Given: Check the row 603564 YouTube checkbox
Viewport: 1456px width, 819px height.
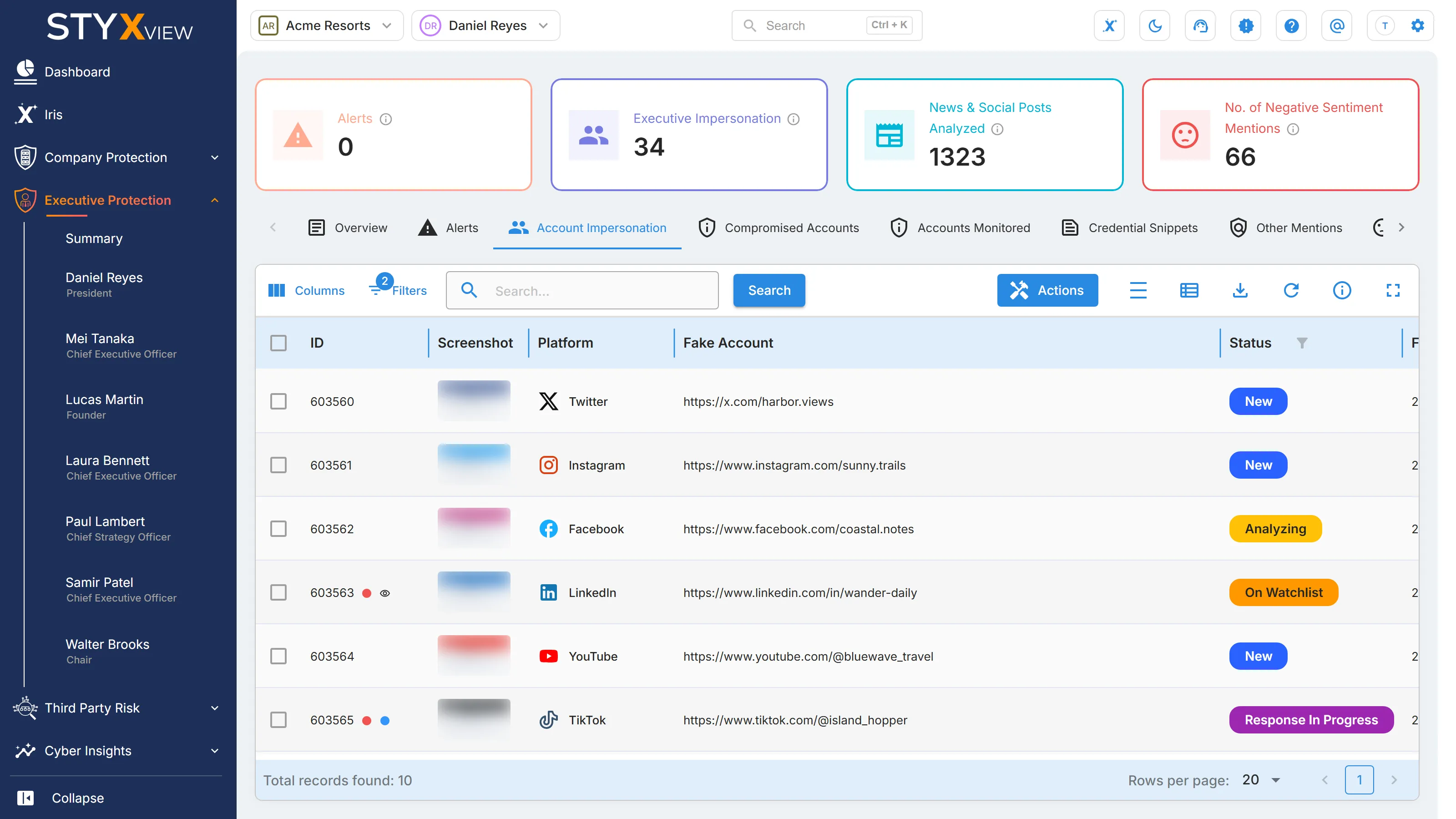Looking at the screenshot, I should click(278, 656).
